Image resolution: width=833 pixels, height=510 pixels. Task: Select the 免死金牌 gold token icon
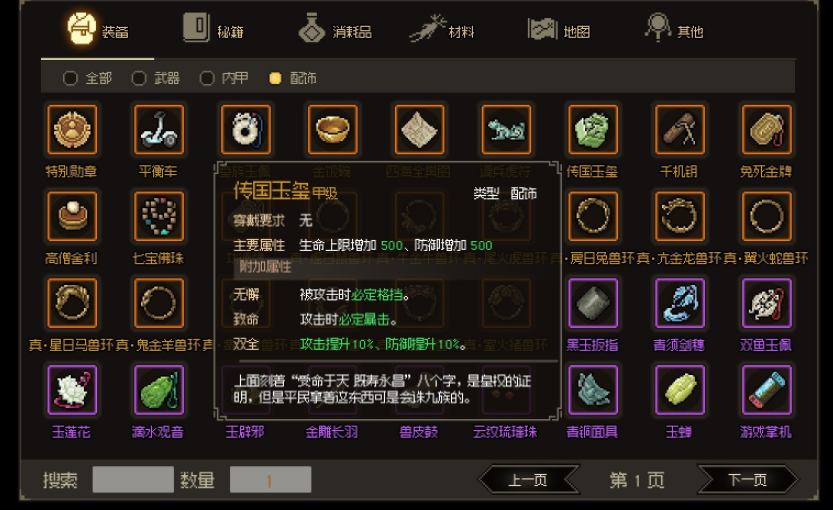767,130
